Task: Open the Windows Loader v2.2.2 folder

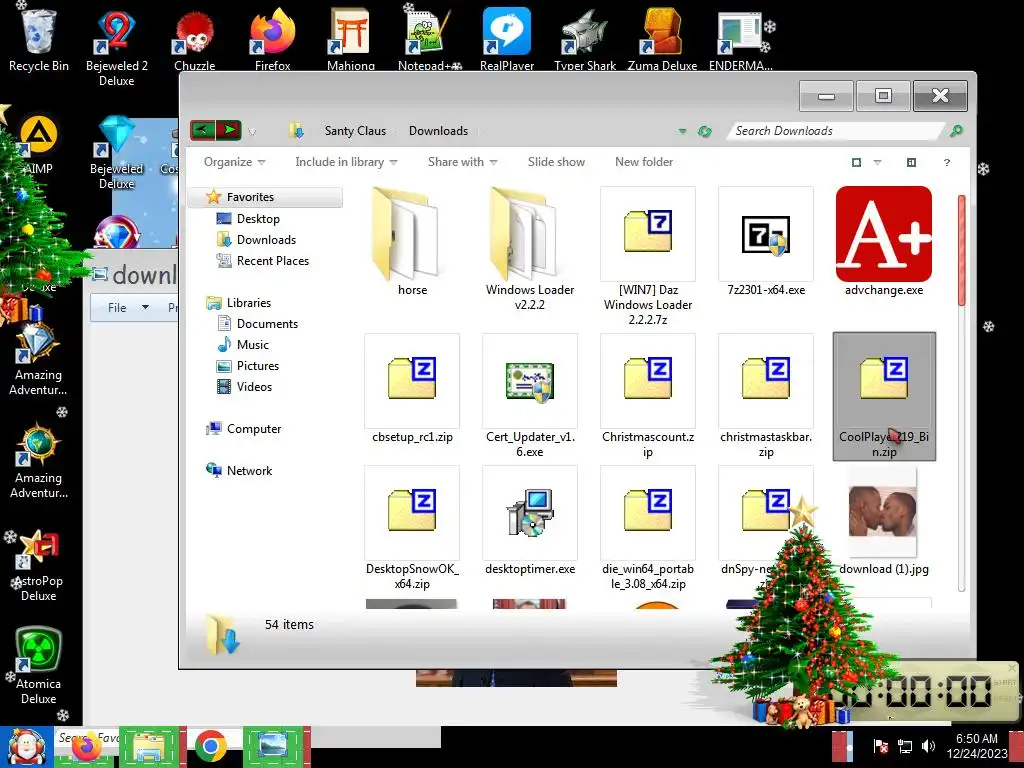Action: coord(530,248)
